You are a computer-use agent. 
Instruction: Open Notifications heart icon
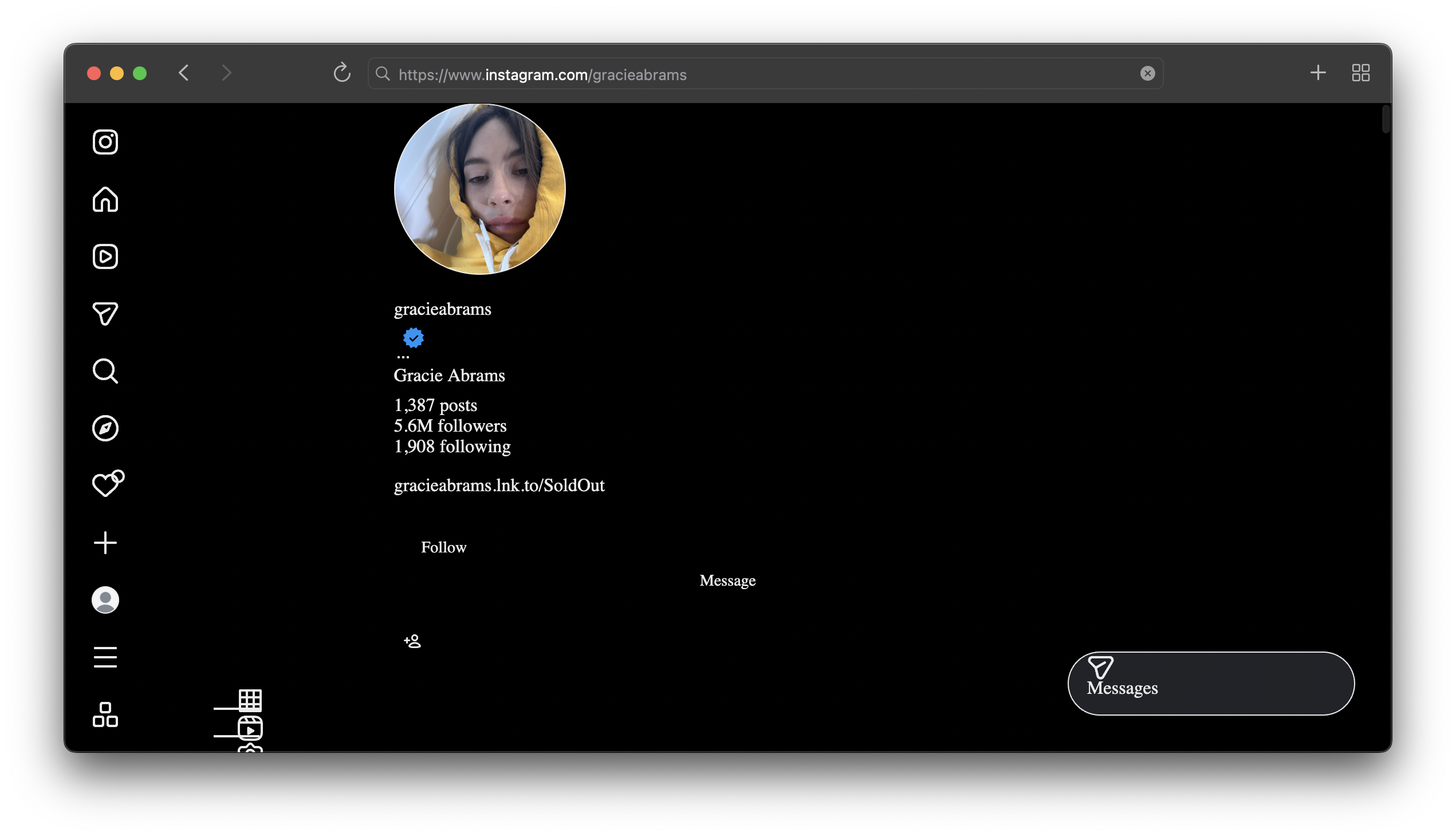[x=107, y=484]
